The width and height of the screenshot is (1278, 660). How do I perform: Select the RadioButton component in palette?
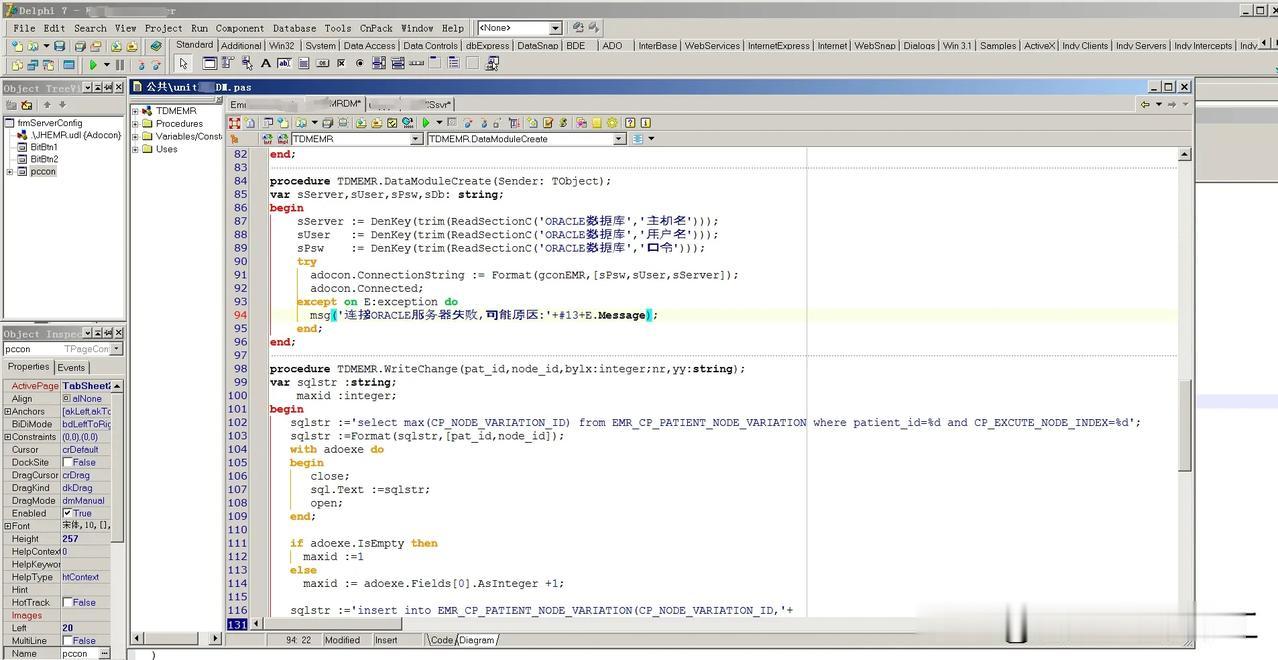[x=359, y=63]
